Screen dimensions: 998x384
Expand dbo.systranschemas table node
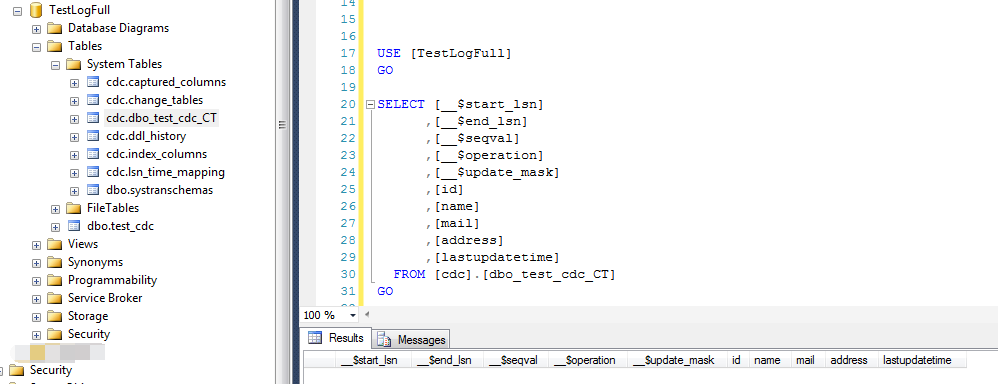click(74, 190)
